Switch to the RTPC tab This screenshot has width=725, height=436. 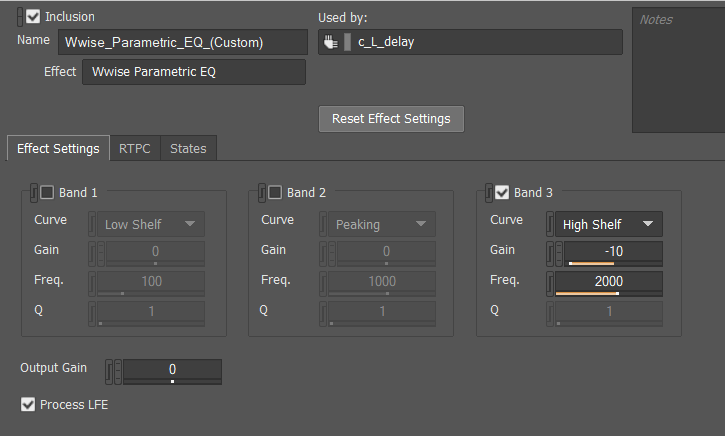[x=135, y=148]
